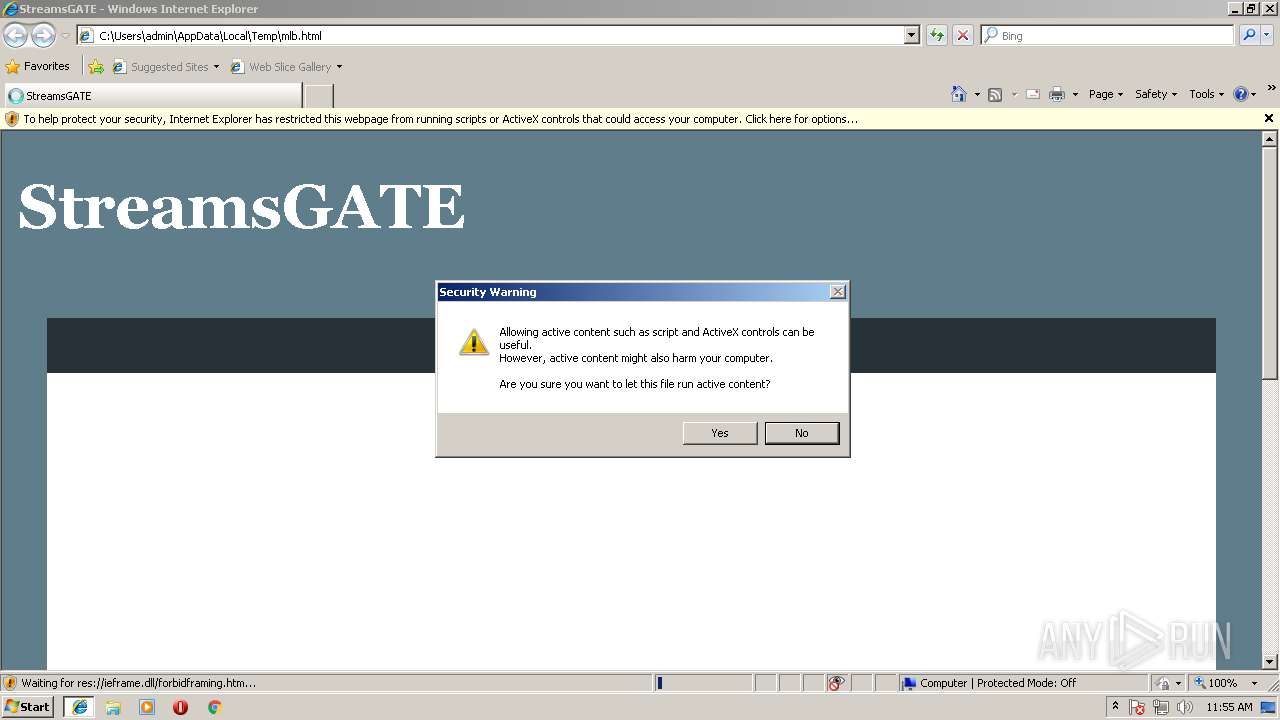Click the information bar security message
This screenshot has height=720, width=1280.
[x=440, y=119]
